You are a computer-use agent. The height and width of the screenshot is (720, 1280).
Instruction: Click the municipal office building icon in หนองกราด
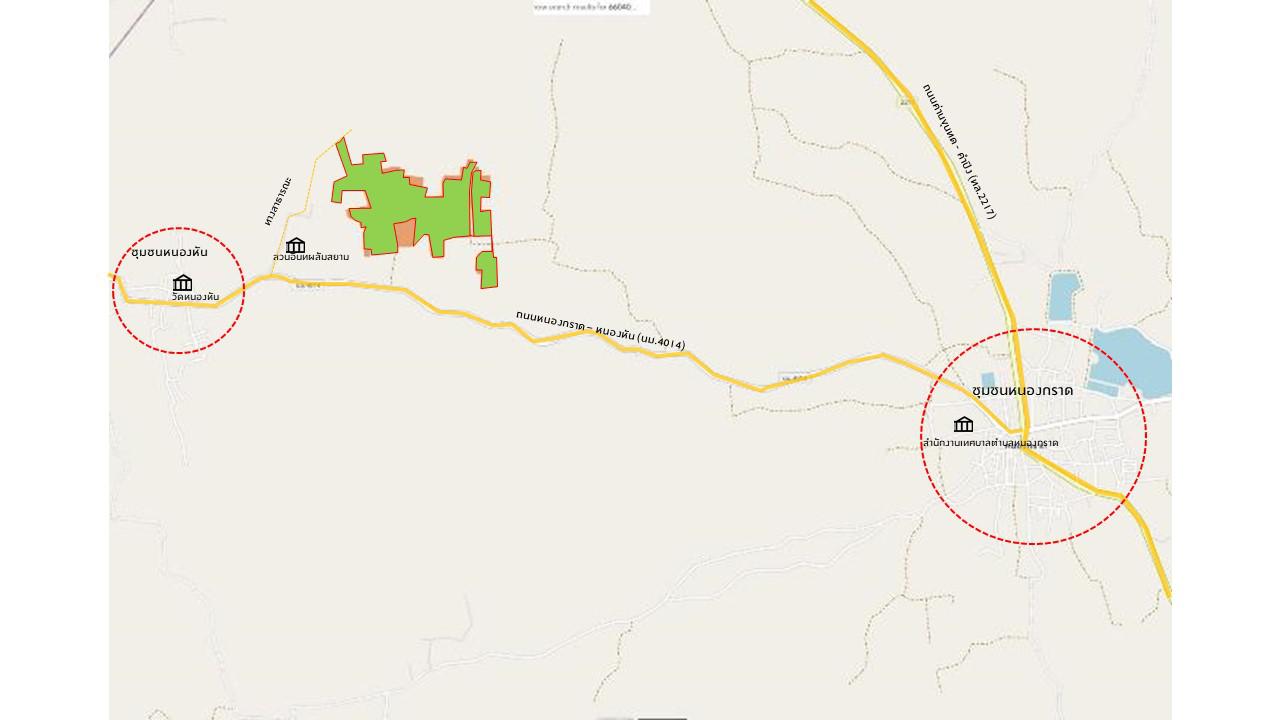963,424
